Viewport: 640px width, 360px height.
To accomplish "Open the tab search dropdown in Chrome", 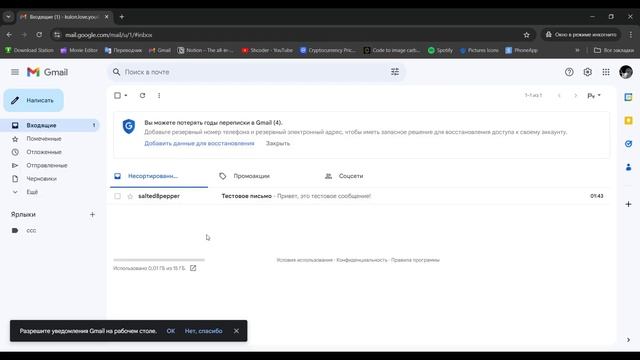I will pos(8,17).
